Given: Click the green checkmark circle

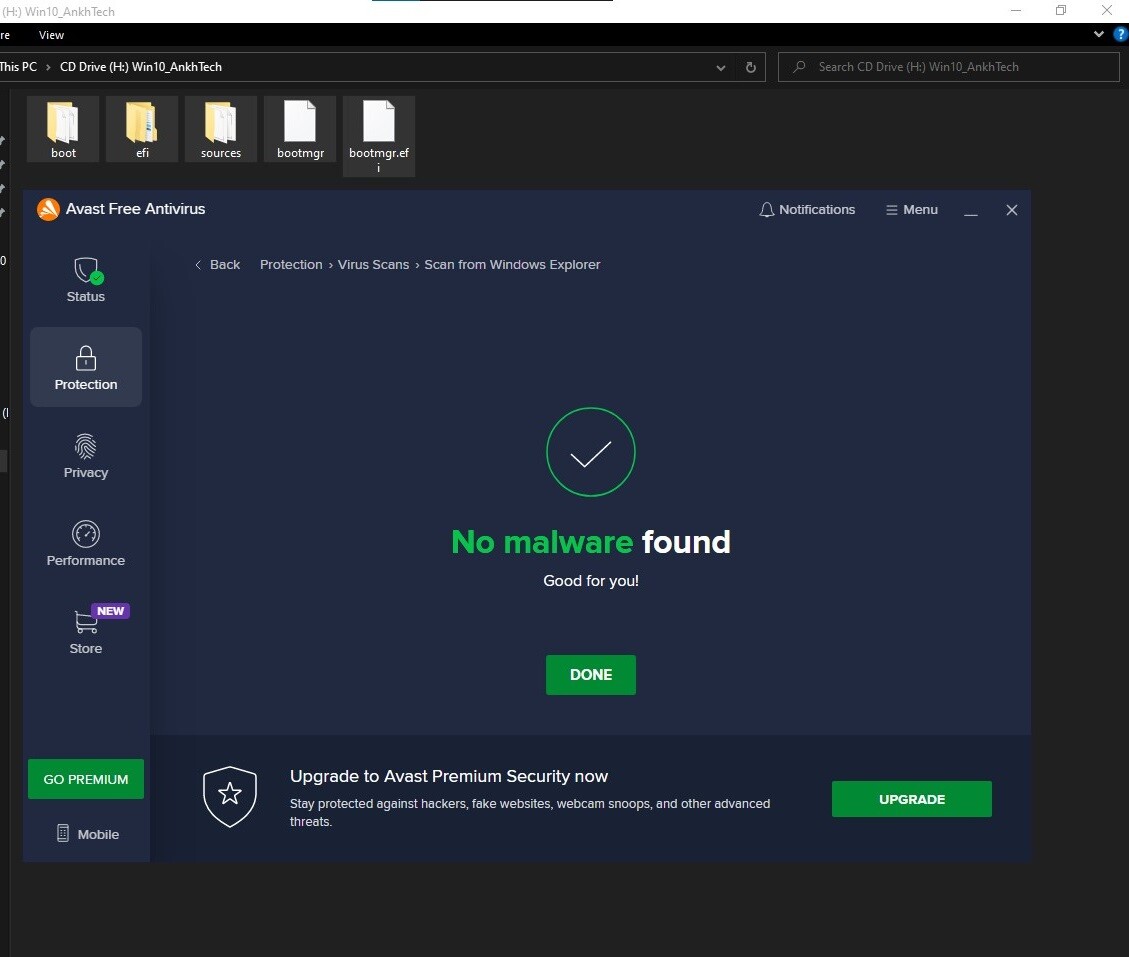Looking at the screenshot, I should pos(590,452).
